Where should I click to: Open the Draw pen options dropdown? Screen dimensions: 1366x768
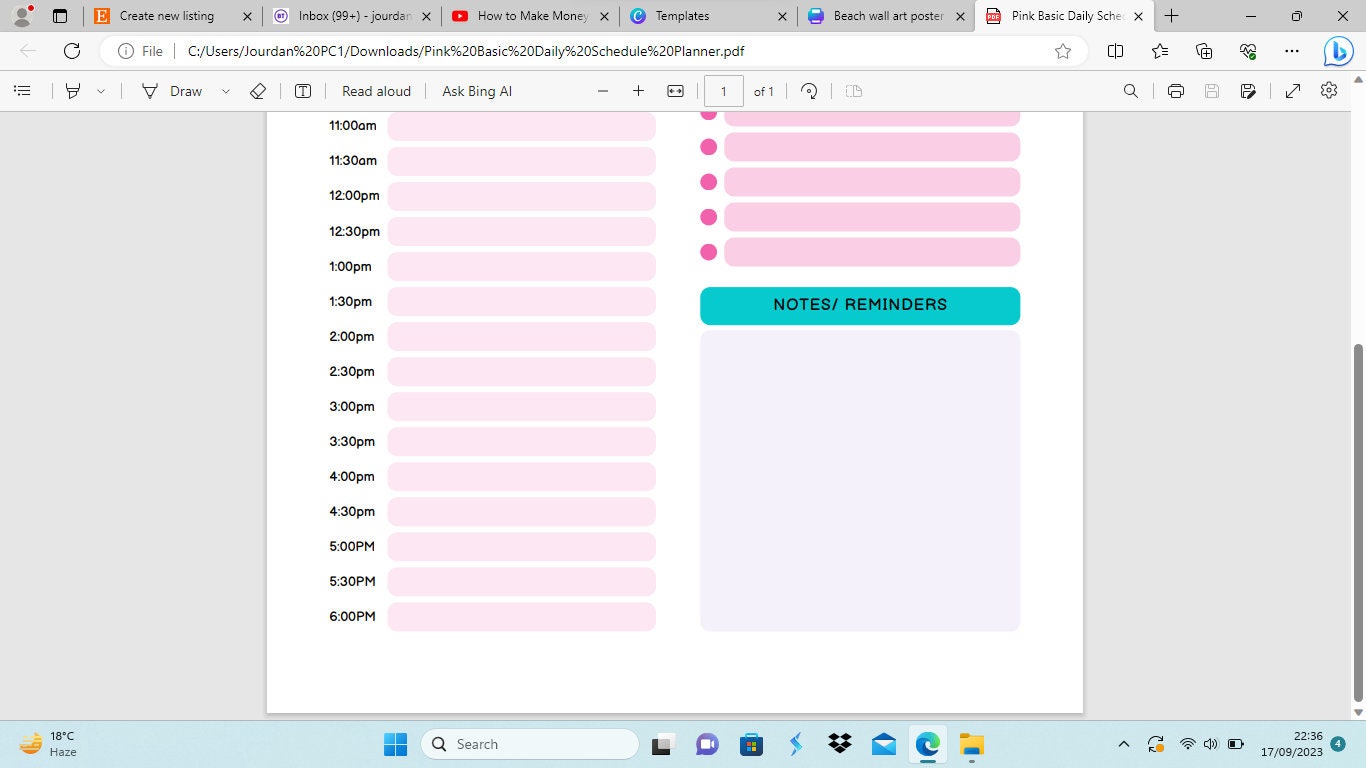[225, 91]
